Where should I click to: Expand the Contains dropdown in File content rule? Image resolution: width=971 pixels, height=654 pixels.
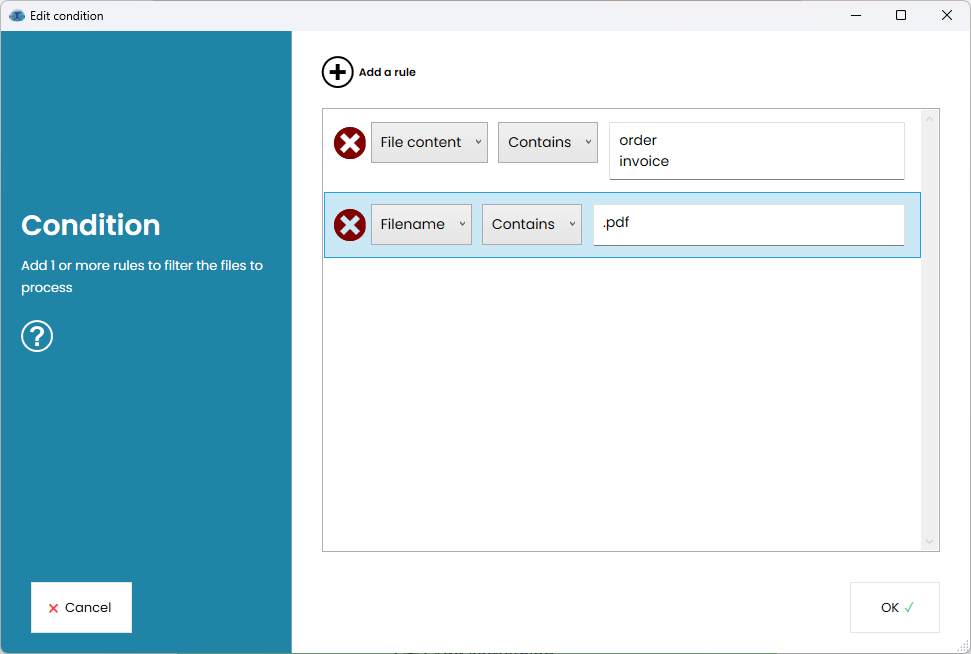(x=547, y=142)
